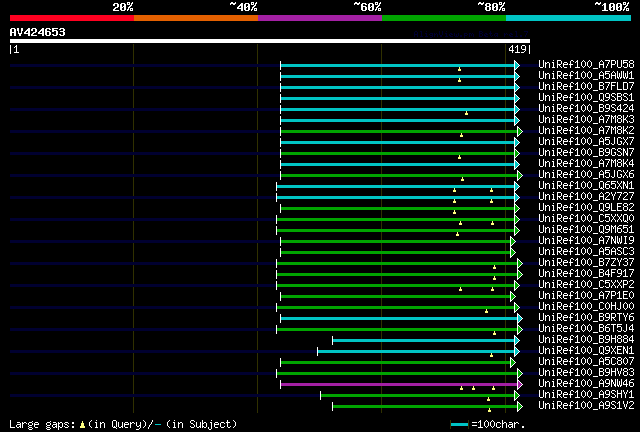Click the Large gaps legend text

123,424
